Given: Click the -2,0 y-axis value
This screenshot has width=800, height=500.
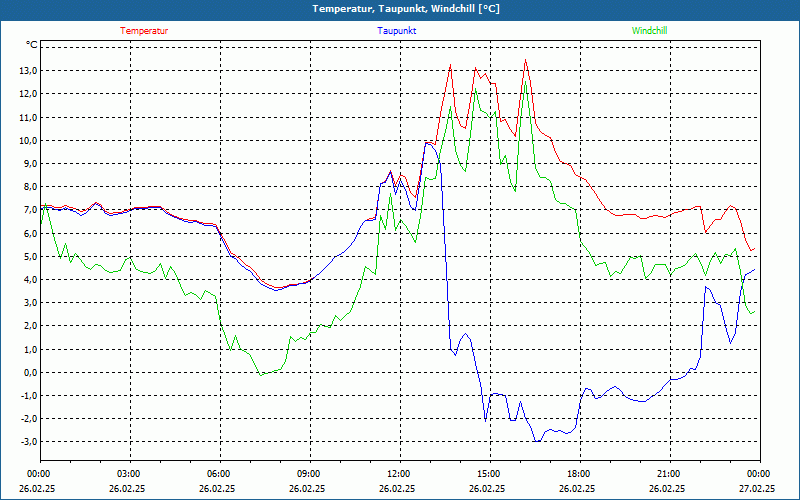Looking at the screenshot, I should [x=29, y=419].
